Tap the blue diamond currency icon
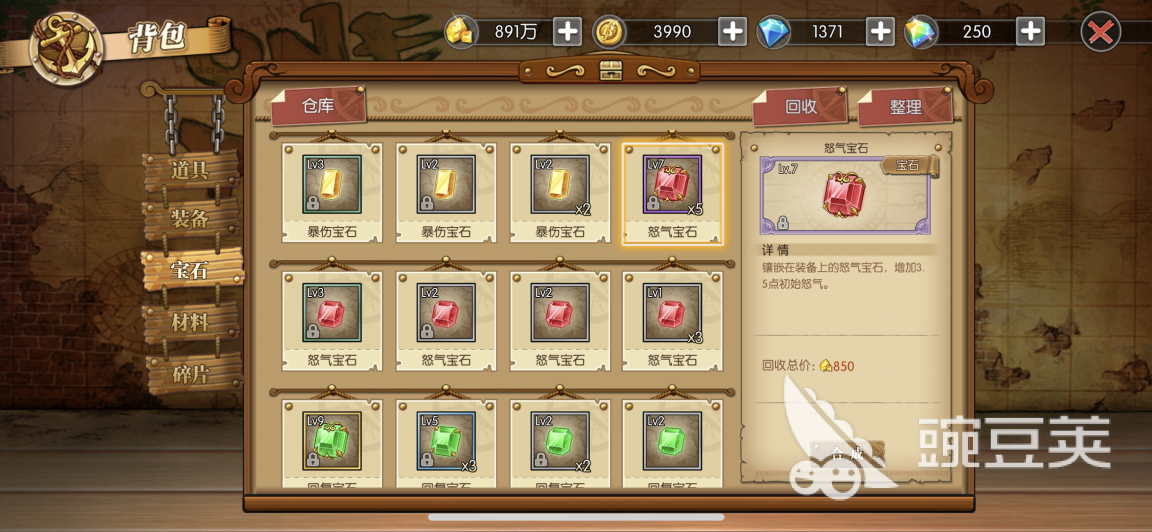This screenshot has width=1152, height=532. [774, 32]
